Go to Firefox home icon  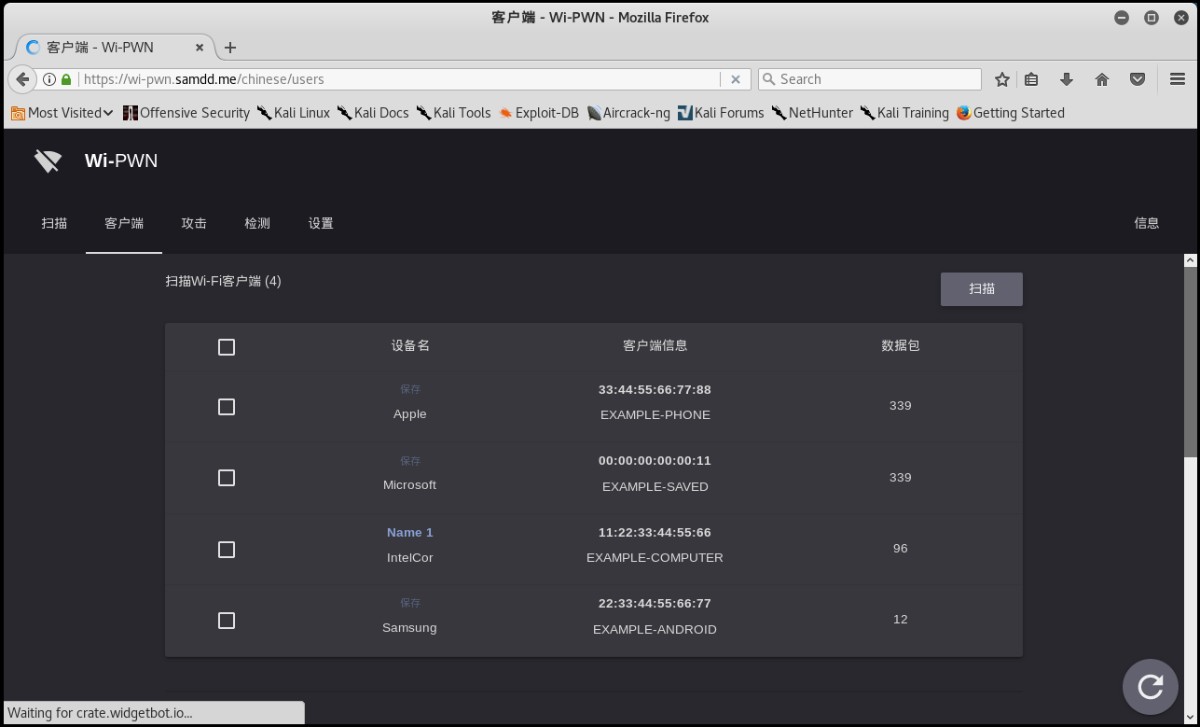1102,79
